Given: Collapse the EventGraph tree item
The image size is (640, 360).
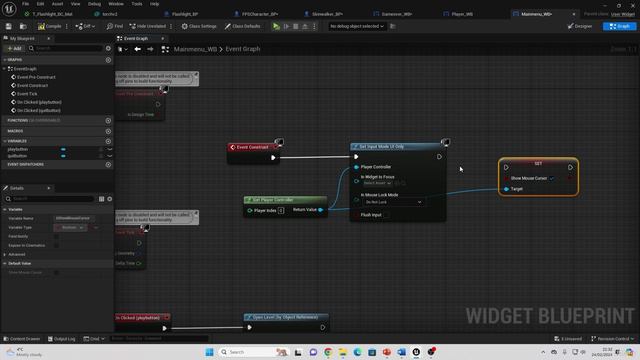Looking at the screenshot, I should tap(4, 69).
